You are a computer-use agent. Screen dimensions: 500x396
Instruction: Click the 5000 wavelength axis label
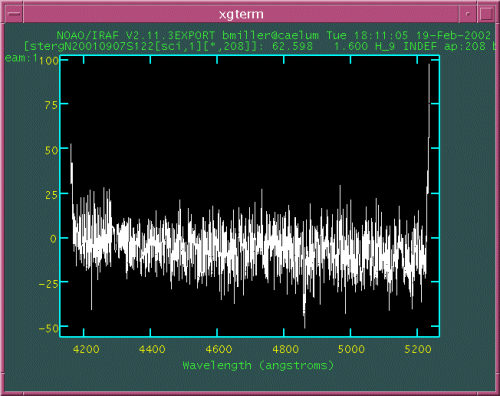click(351, 349)
